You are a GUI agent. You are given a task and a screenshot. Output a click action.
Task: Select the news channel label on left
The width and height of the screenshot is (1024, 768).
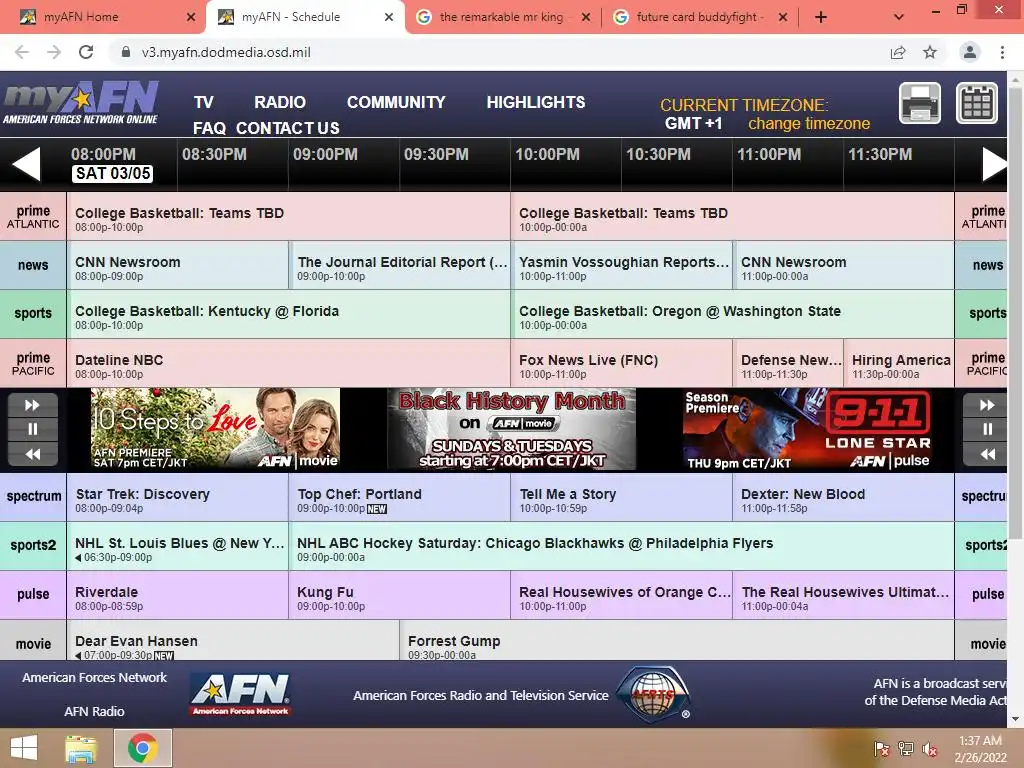[x=33, y=265]
